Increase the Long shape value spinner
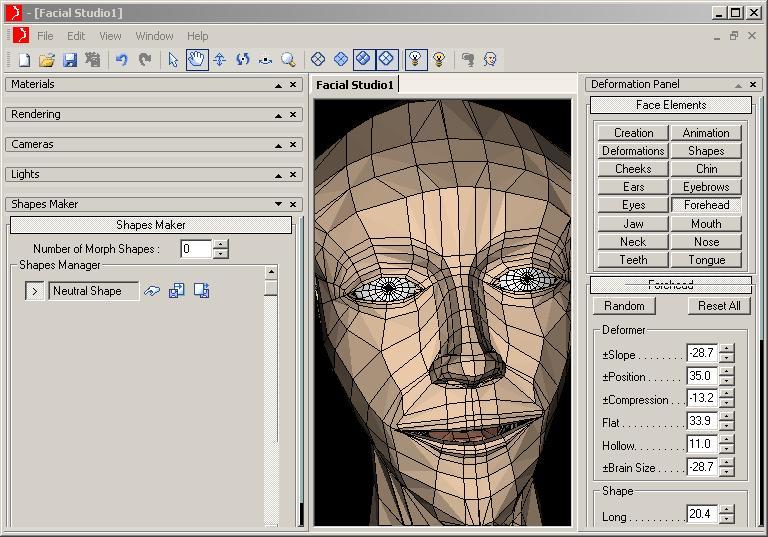 click(727, 510)
